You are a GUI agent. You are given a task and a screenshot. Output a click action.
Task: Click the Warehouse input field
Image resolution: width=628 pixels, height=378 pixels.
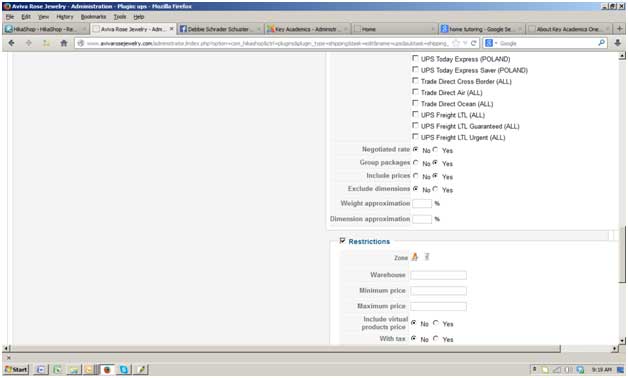pos(439,275)
